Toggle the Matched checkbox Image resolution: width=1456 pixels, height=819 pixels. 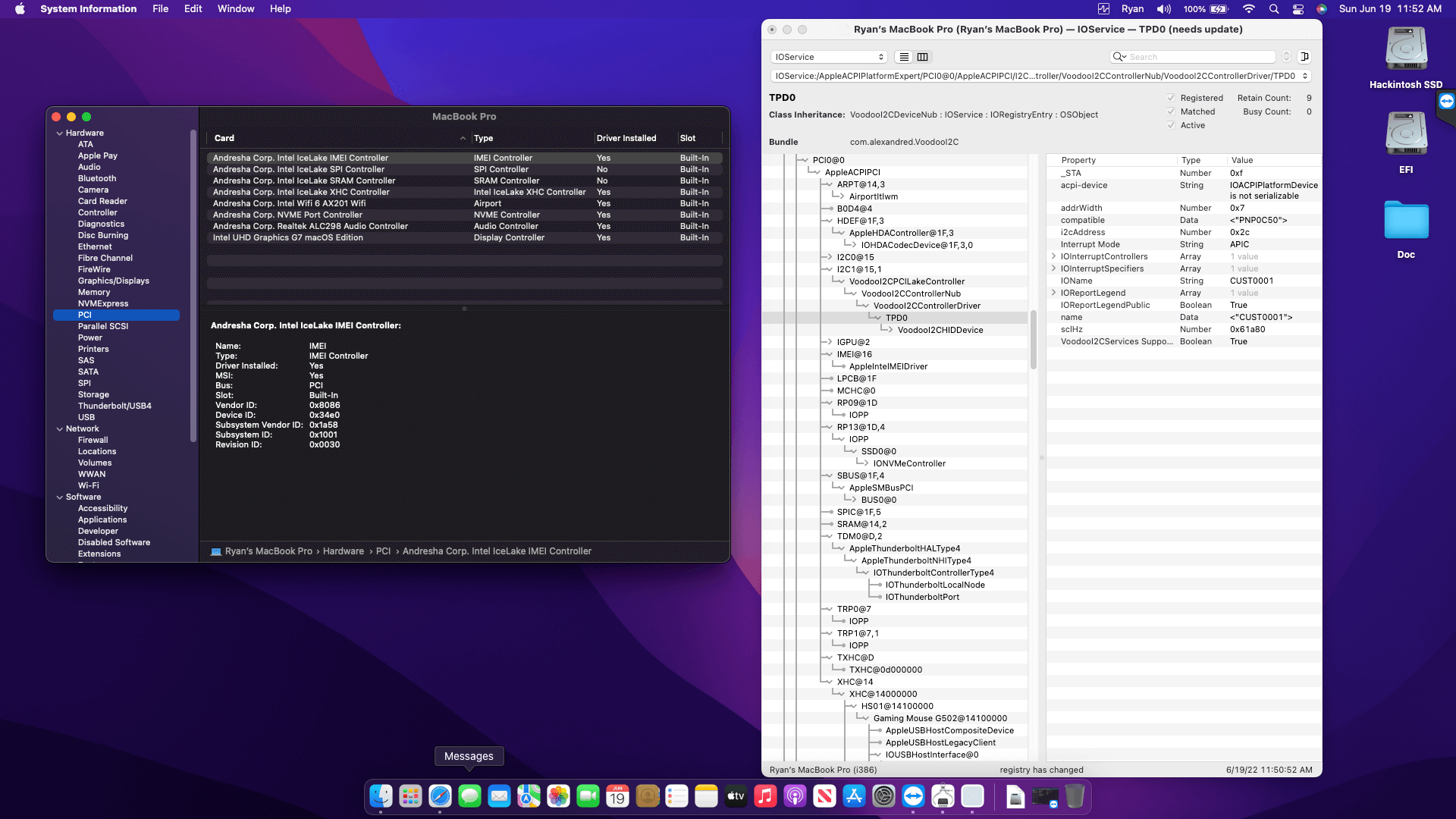tap(1171, 111)
